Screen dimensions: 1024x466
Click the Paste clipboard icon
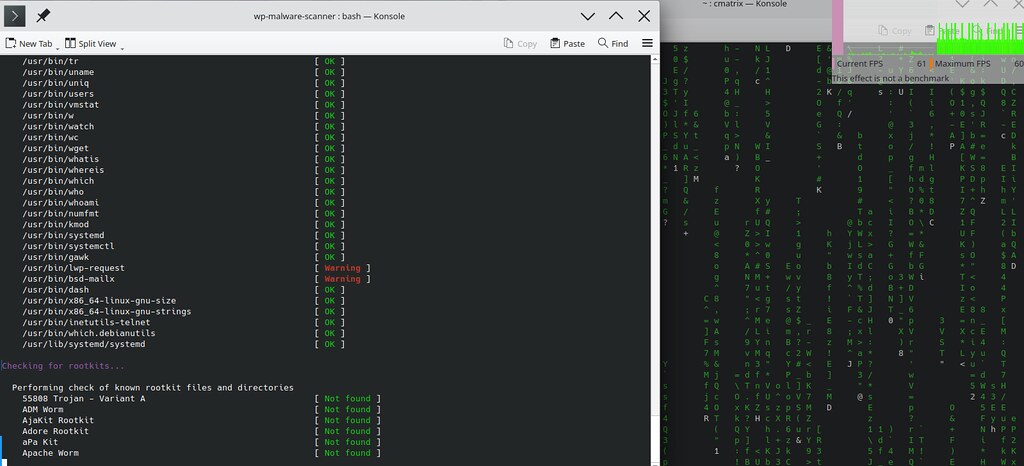tap(567, 44)
